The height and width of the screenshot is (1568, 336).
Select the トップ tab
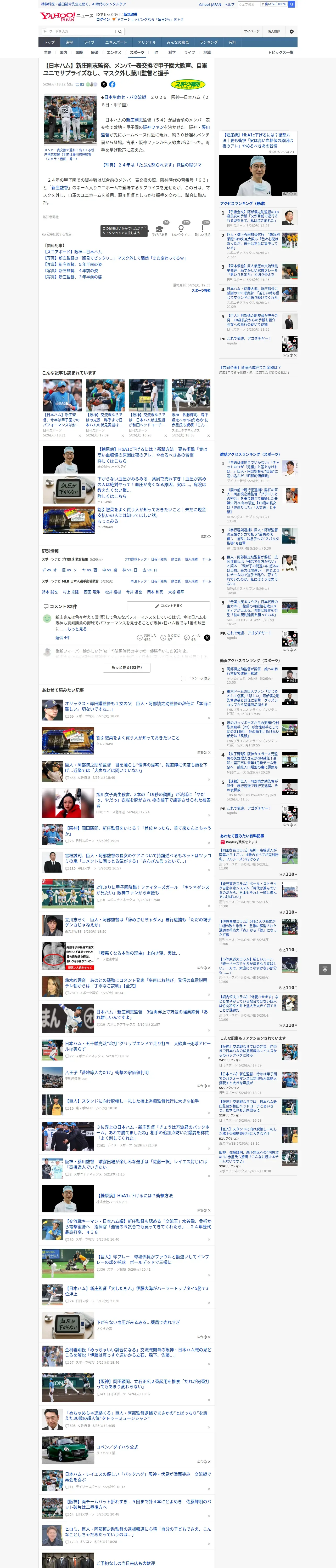[49, 43]
